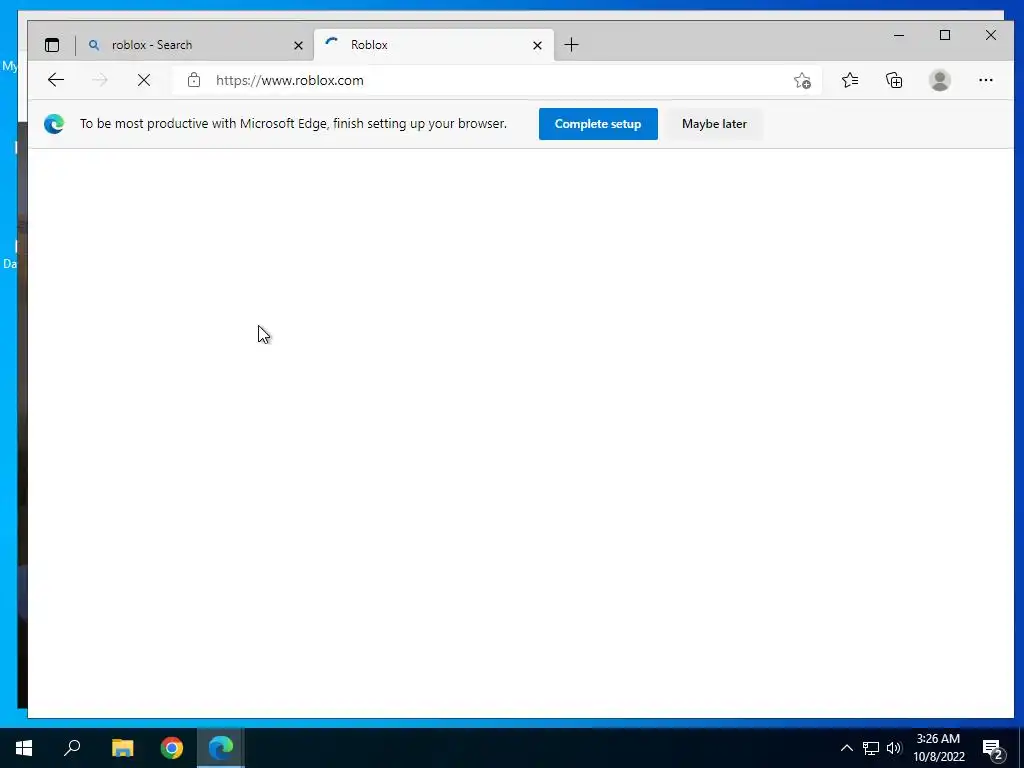Click the Complete setup button
The height and width of the screenshot is (768, 1024).
click(x=598, y=124)
